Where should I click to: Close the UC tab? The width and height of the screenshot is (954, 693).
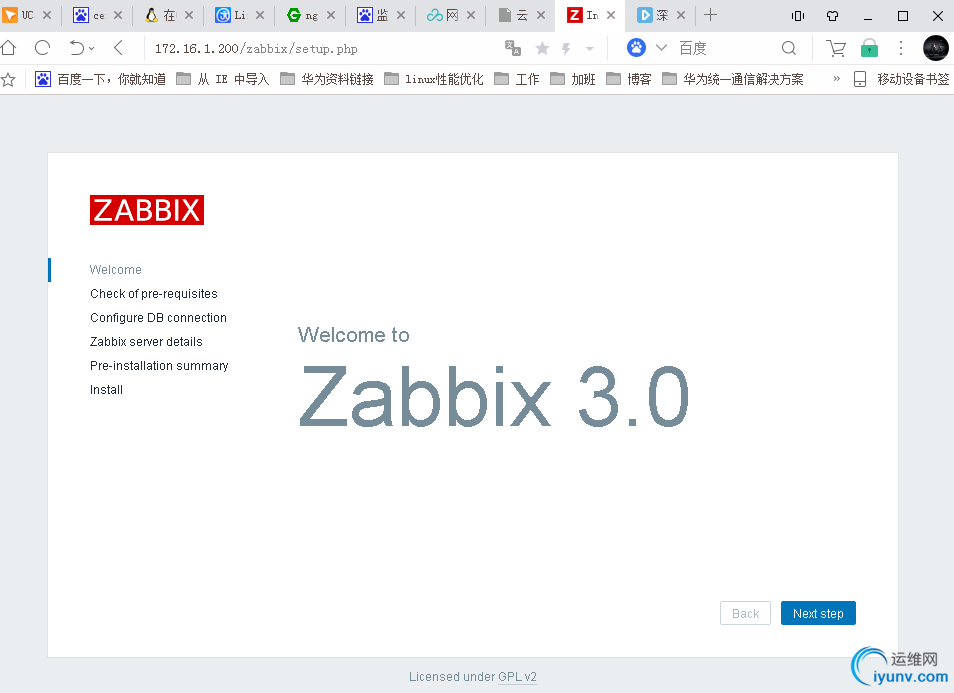(x=47, y=15)
